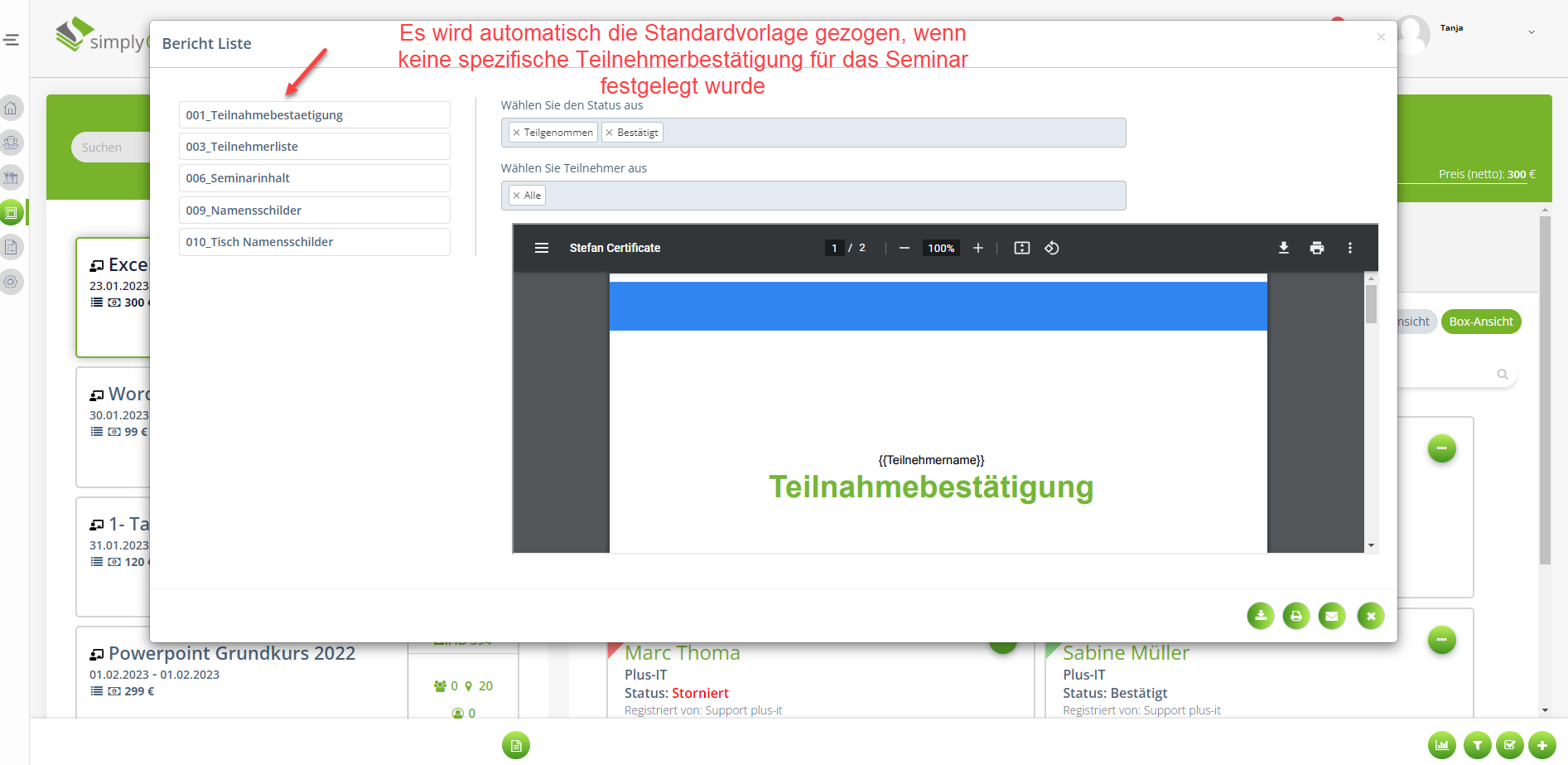Open the Sabine Müller participant entry
The image size is (1568, 765).
point(1125,653)
